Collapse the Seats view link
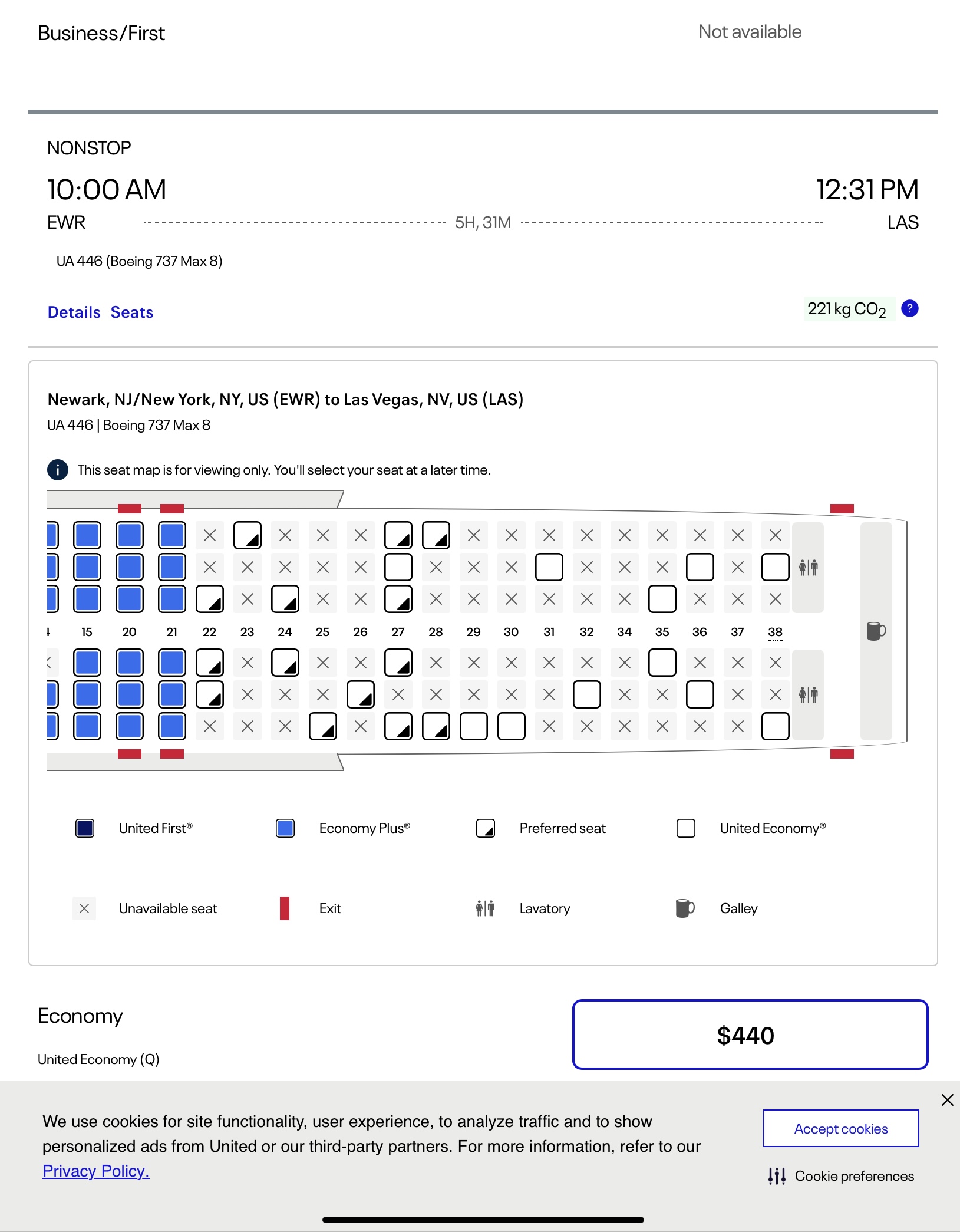This screenshot has width=960, height=1232. pos(132,312)
